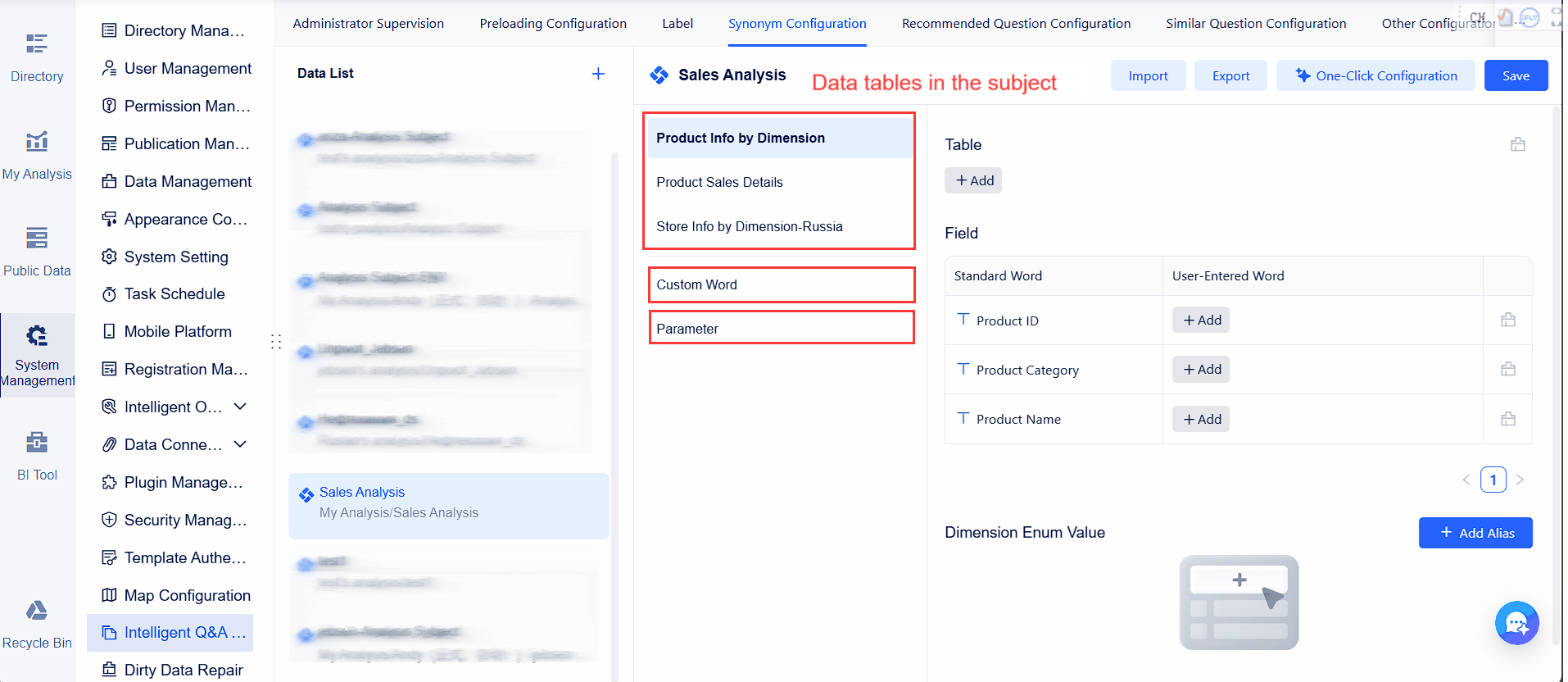
Task: Click the plus icon to create a new subject
Action: [599, 73]
